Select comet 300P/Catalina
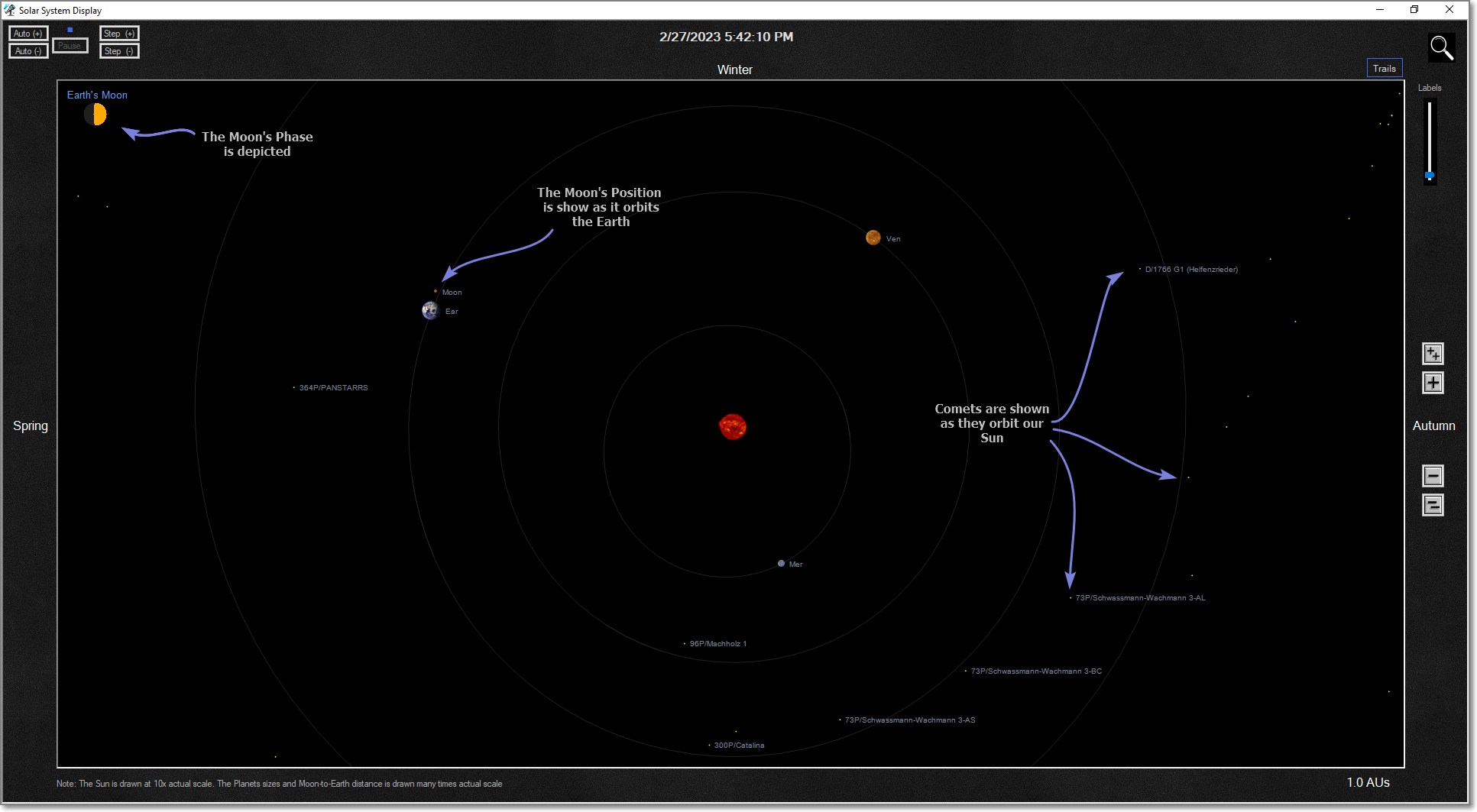The image size is (1477, 812). coord(736,746)
